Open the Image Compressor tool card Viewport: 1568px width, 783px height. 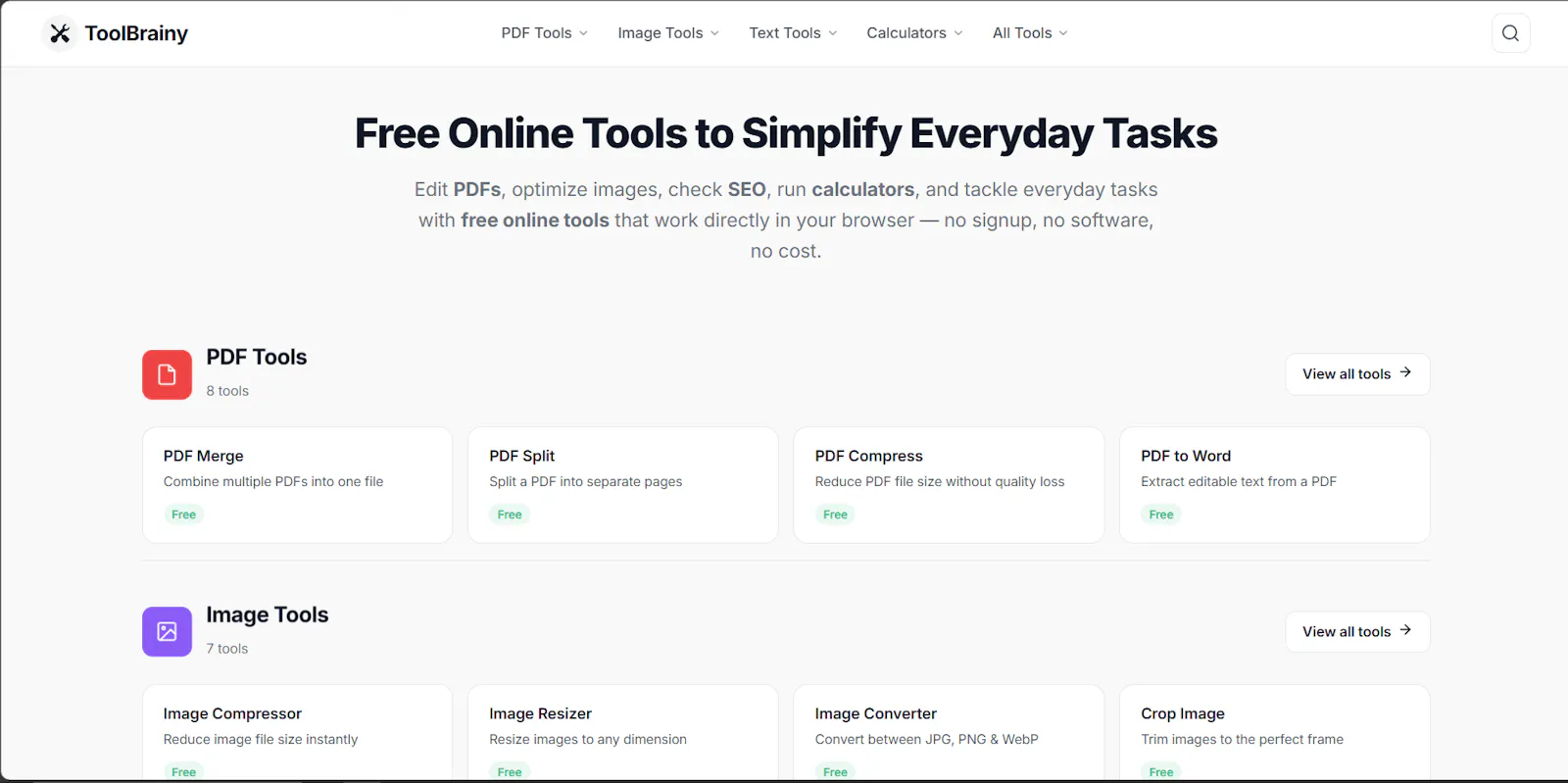pos(297,733)
